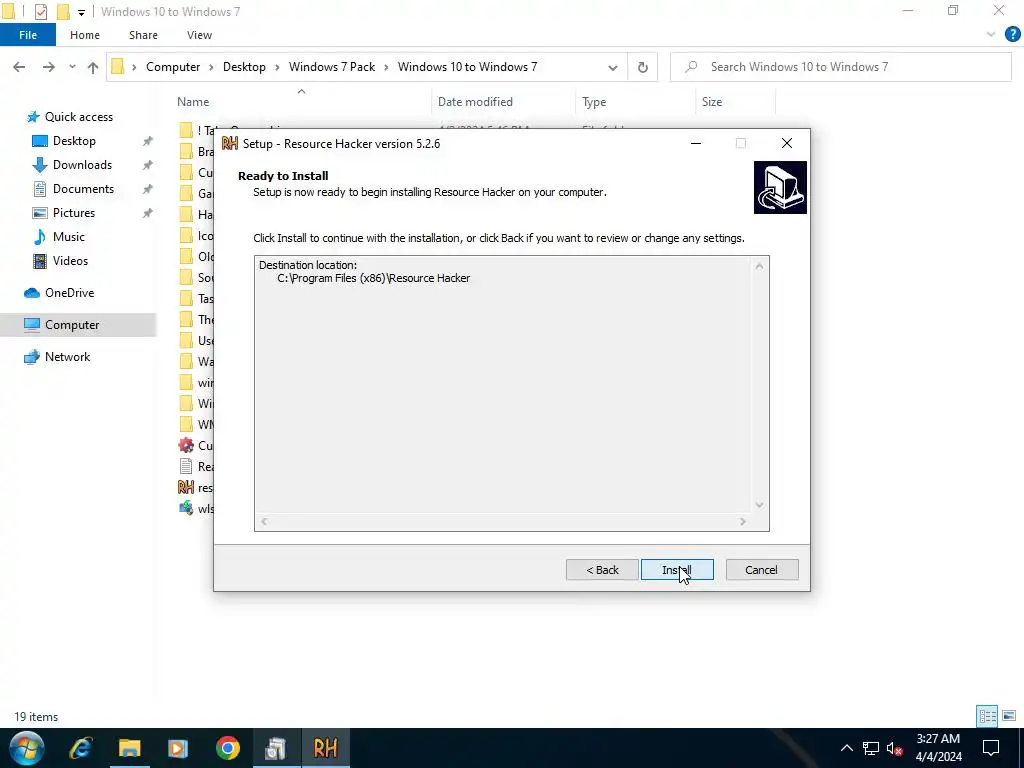Image resolution: width=1024 pixels, height=768 pixels.
Task: Click the muted volume tray icon
Action: pos(894,748)
